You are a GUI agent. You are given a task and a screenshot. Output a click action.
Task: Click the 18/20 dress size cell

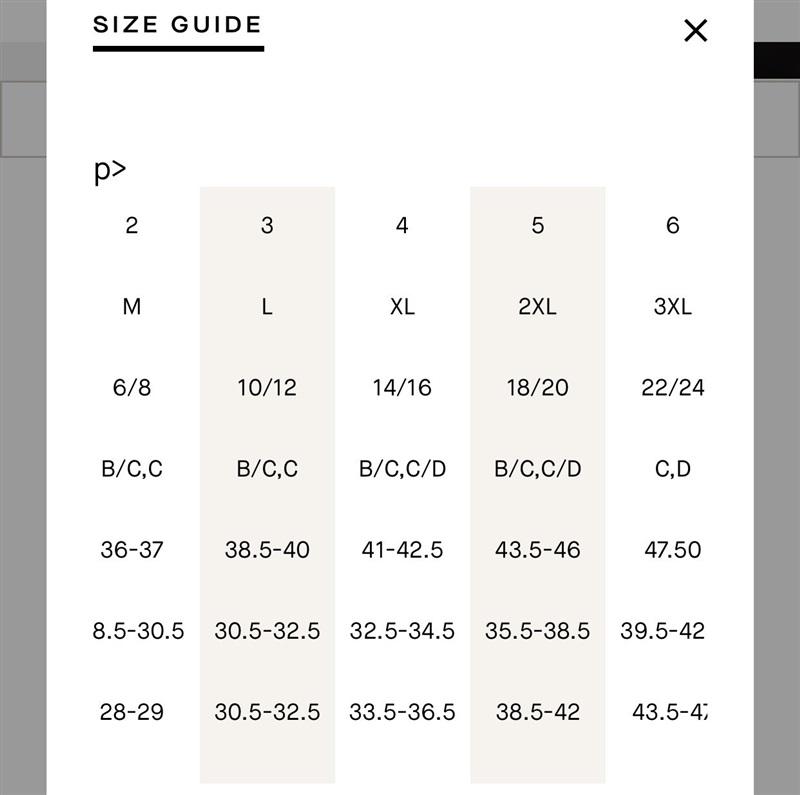537,388
